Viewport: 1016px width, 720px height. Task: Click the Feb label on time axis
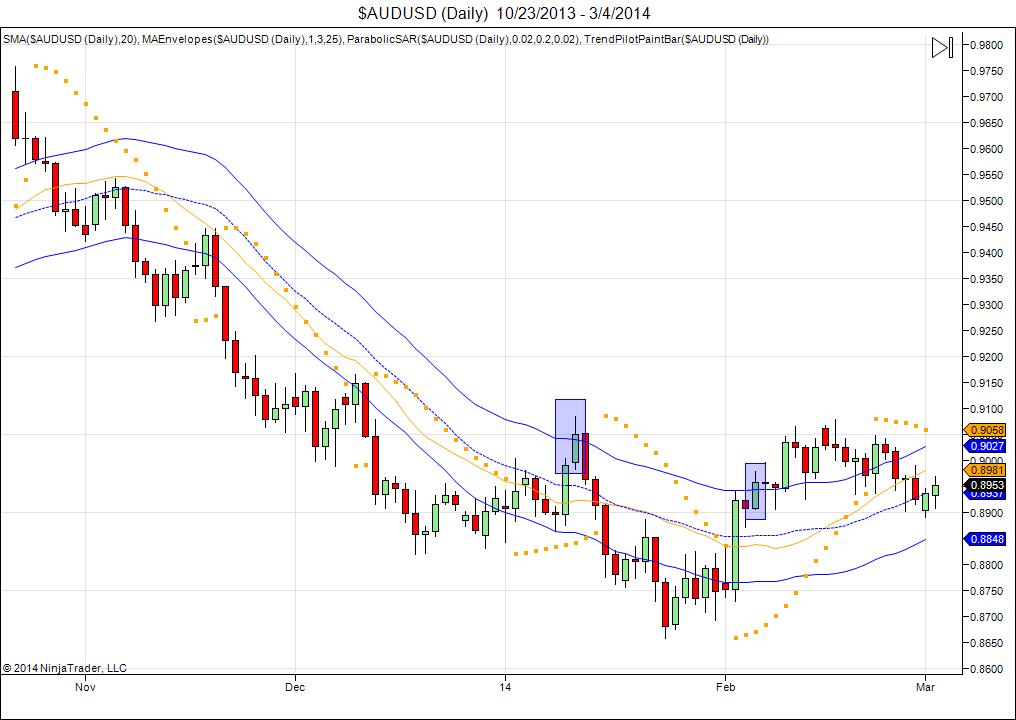[x=725, y=687]
